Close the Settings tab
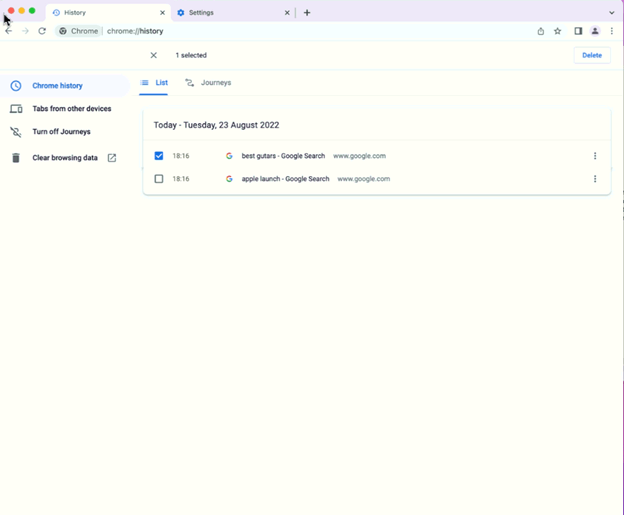 point(287,13)
